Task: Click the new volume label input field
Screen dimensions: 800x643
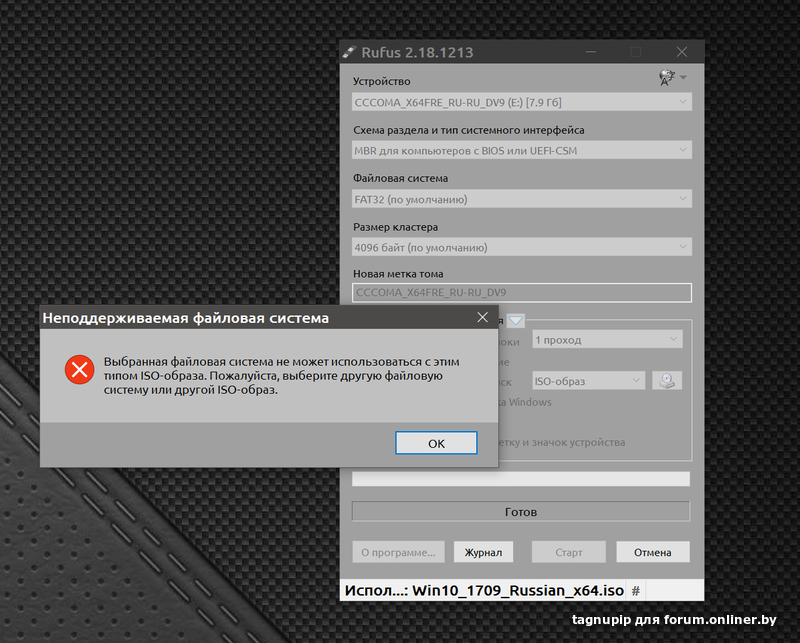Action: [521, 292]
